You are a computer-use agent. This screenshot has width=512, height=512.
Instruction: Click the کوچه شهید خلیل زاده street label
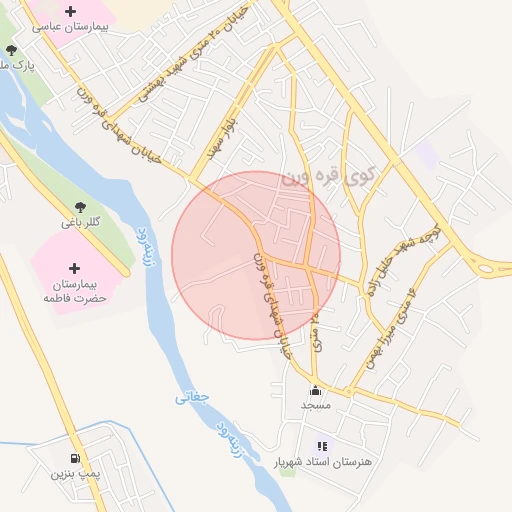(x=403, y=261)
